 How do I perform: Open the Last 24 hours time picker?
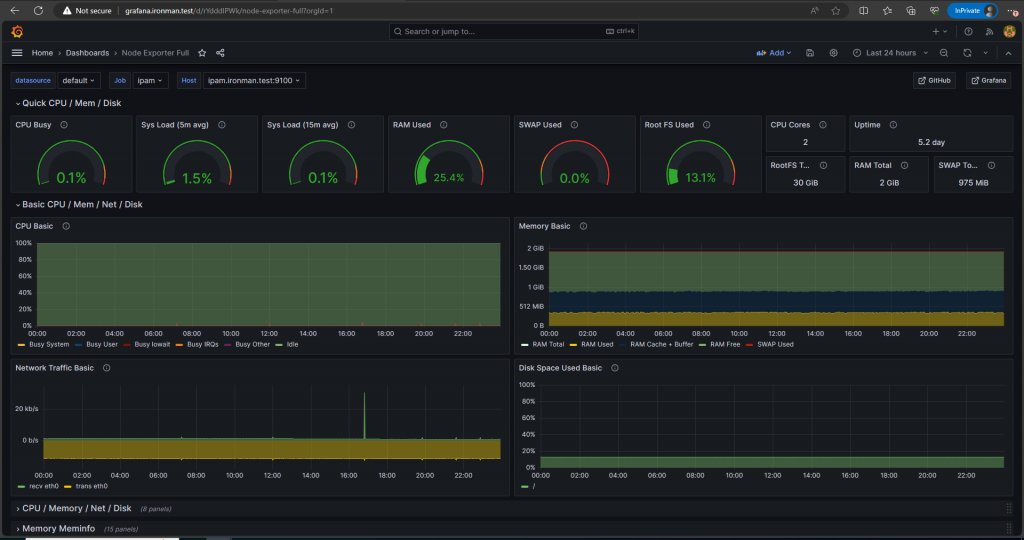890,53
